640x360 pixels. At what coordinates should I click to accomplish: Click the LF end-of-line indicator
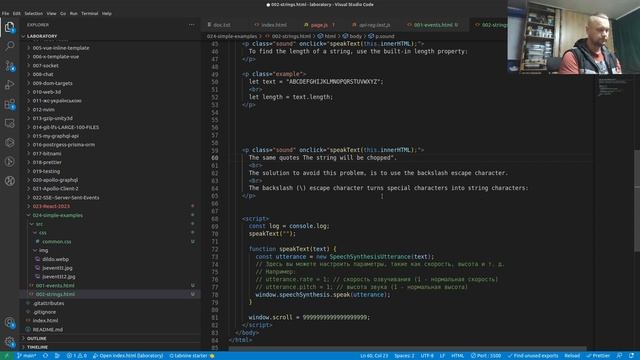coord(442,356)
